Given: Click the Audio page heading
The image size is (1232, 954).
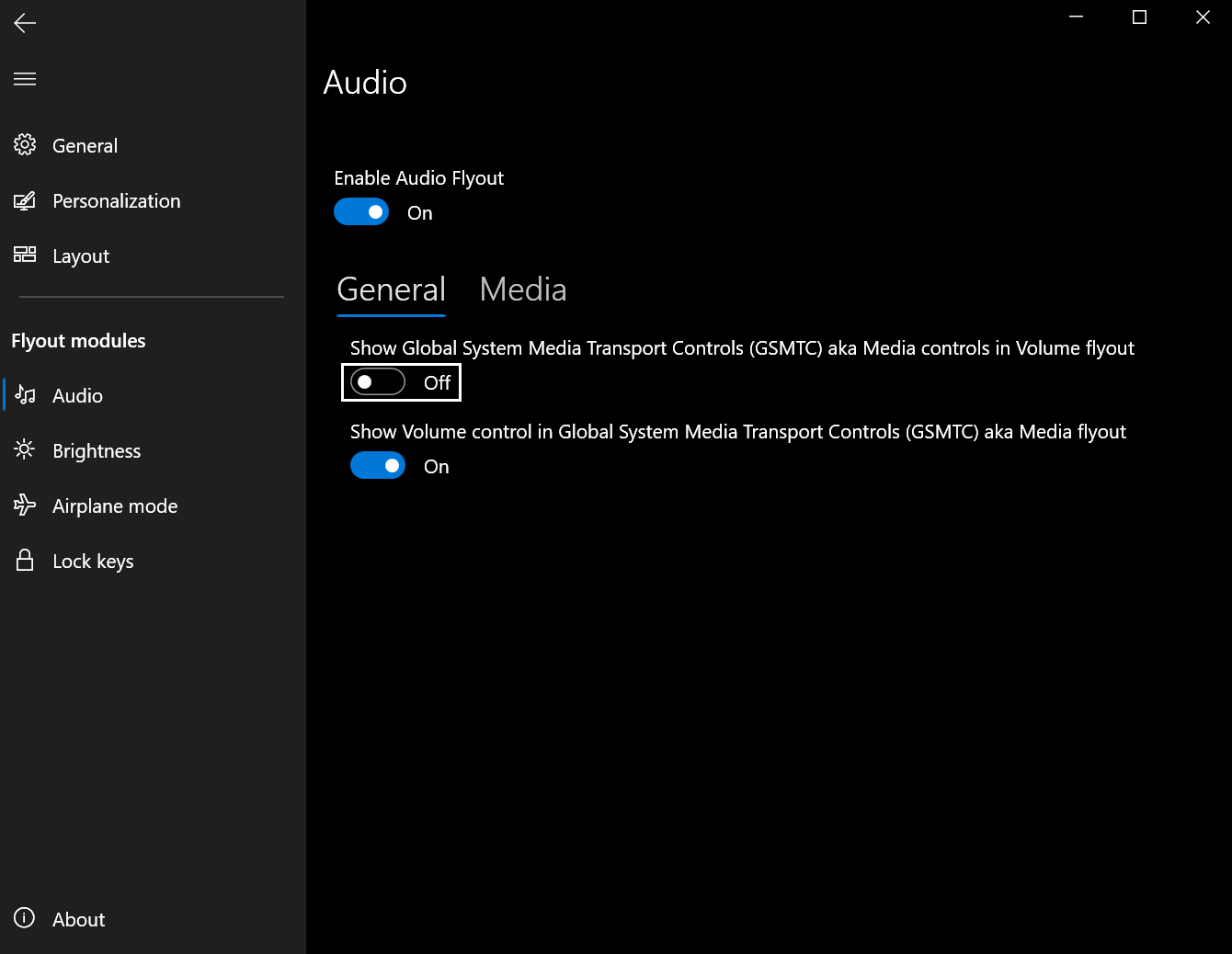Looking at the screenshot, I should [365, 83].
